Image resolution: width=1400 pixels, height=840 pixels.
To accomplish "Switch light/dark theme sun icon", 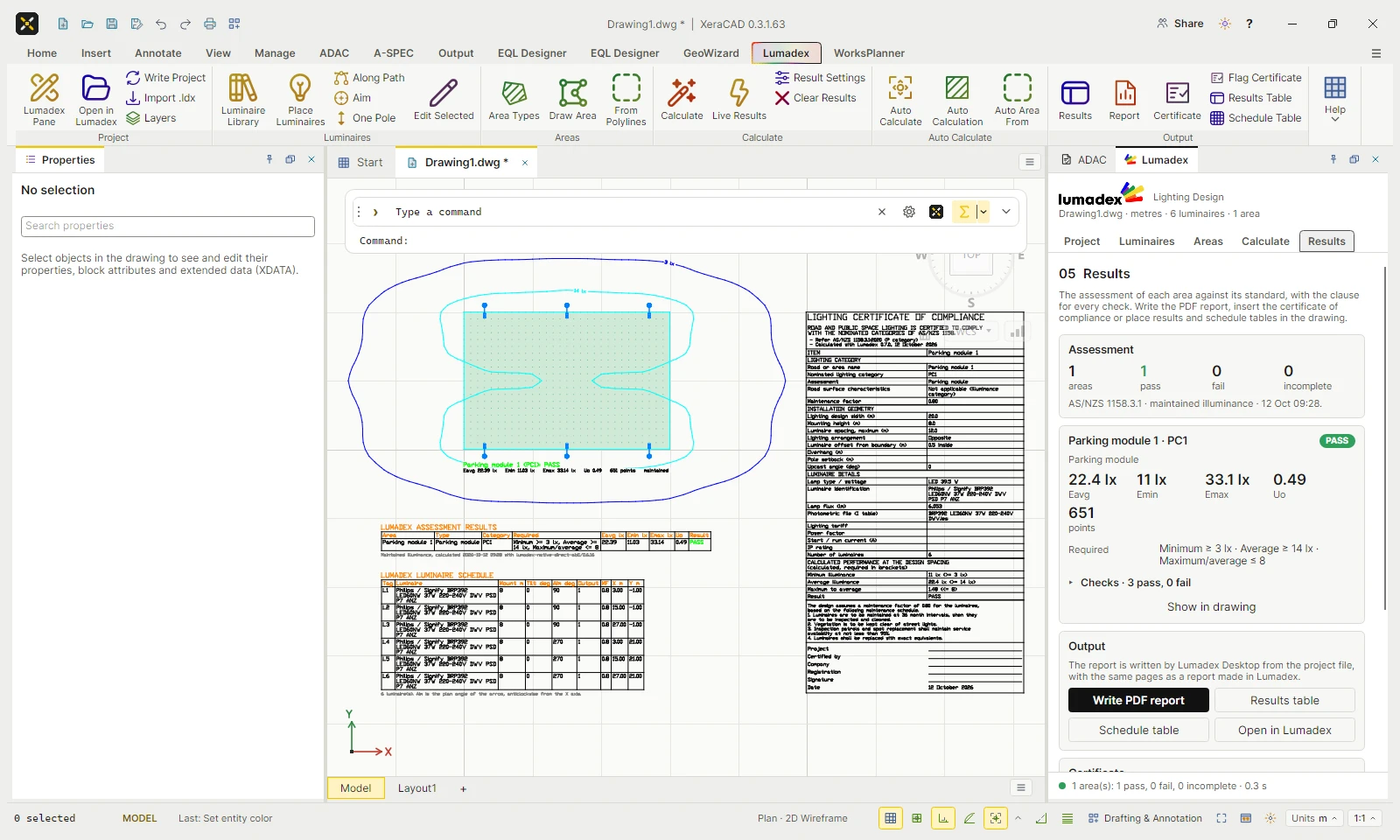I will [1225, 24].
